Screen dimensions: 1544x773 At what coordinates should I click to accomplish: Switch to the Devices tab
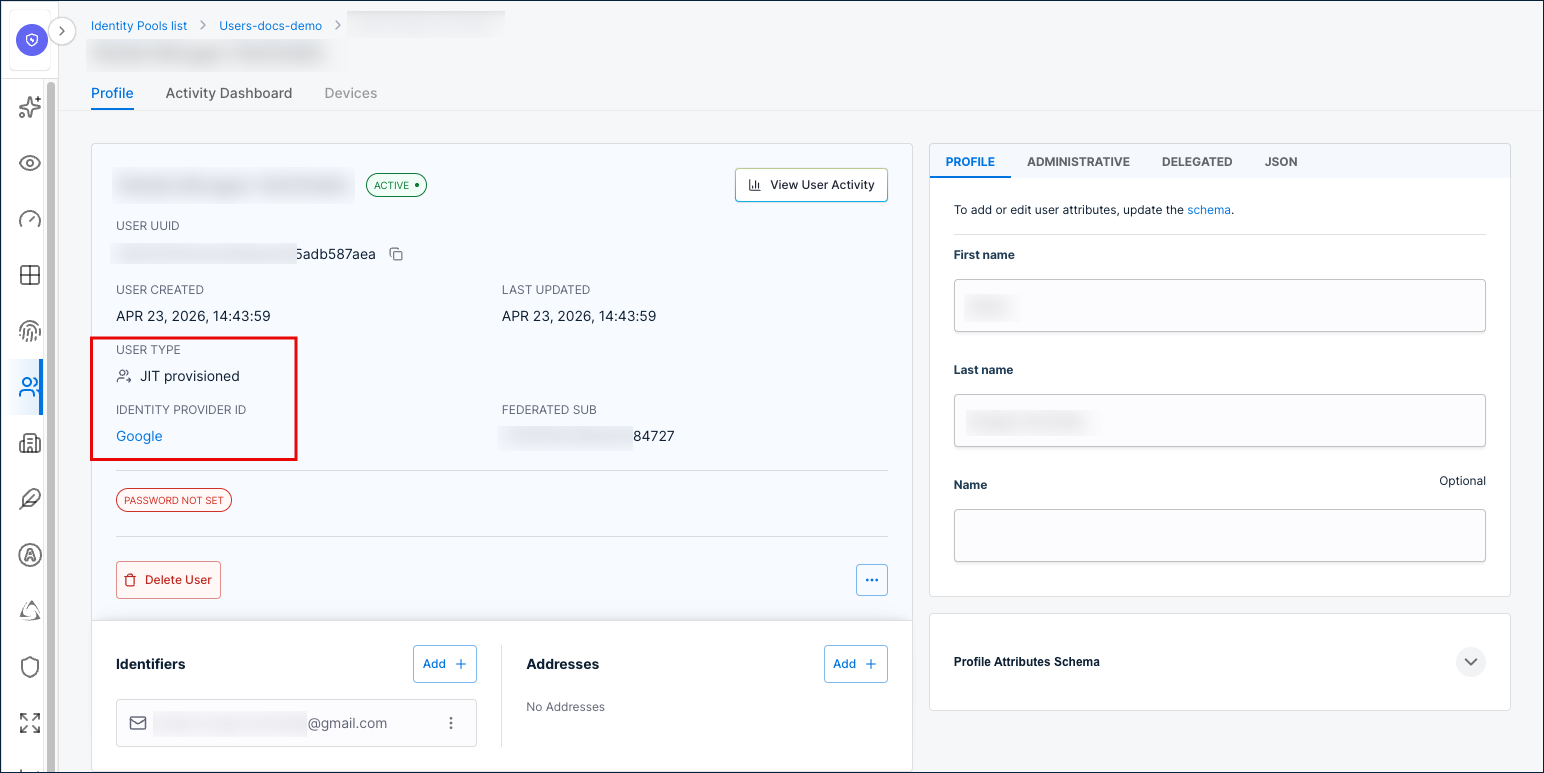(351, 93)
